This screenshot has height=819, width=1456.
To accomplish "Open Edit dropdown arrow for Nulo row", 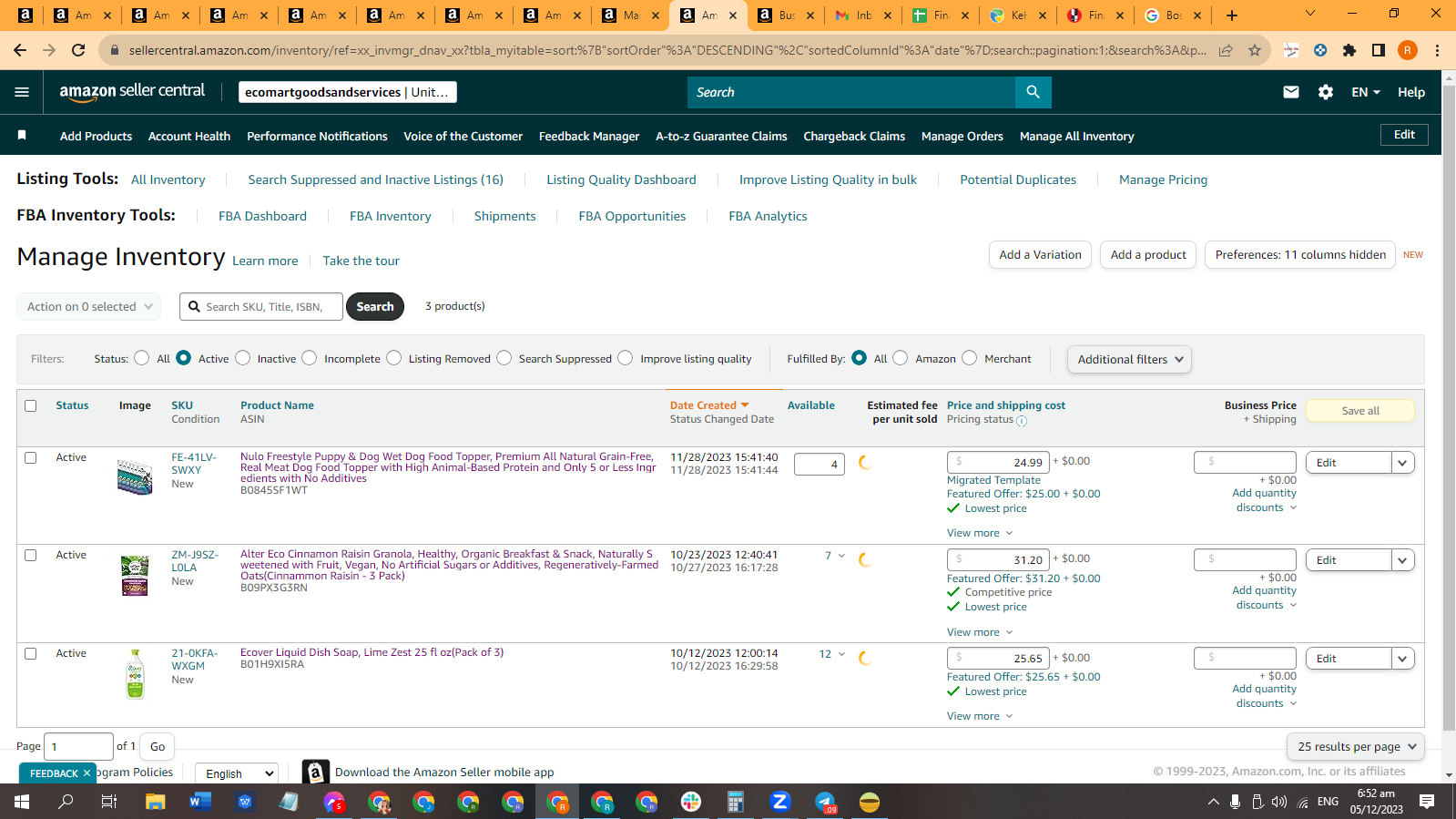I will coord(1403,463).
